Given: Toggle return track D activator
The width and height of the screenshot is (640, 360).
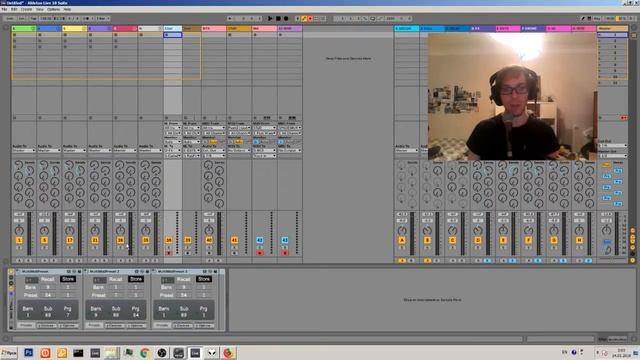Looking at the screenshot, I should tap(478, 240).
